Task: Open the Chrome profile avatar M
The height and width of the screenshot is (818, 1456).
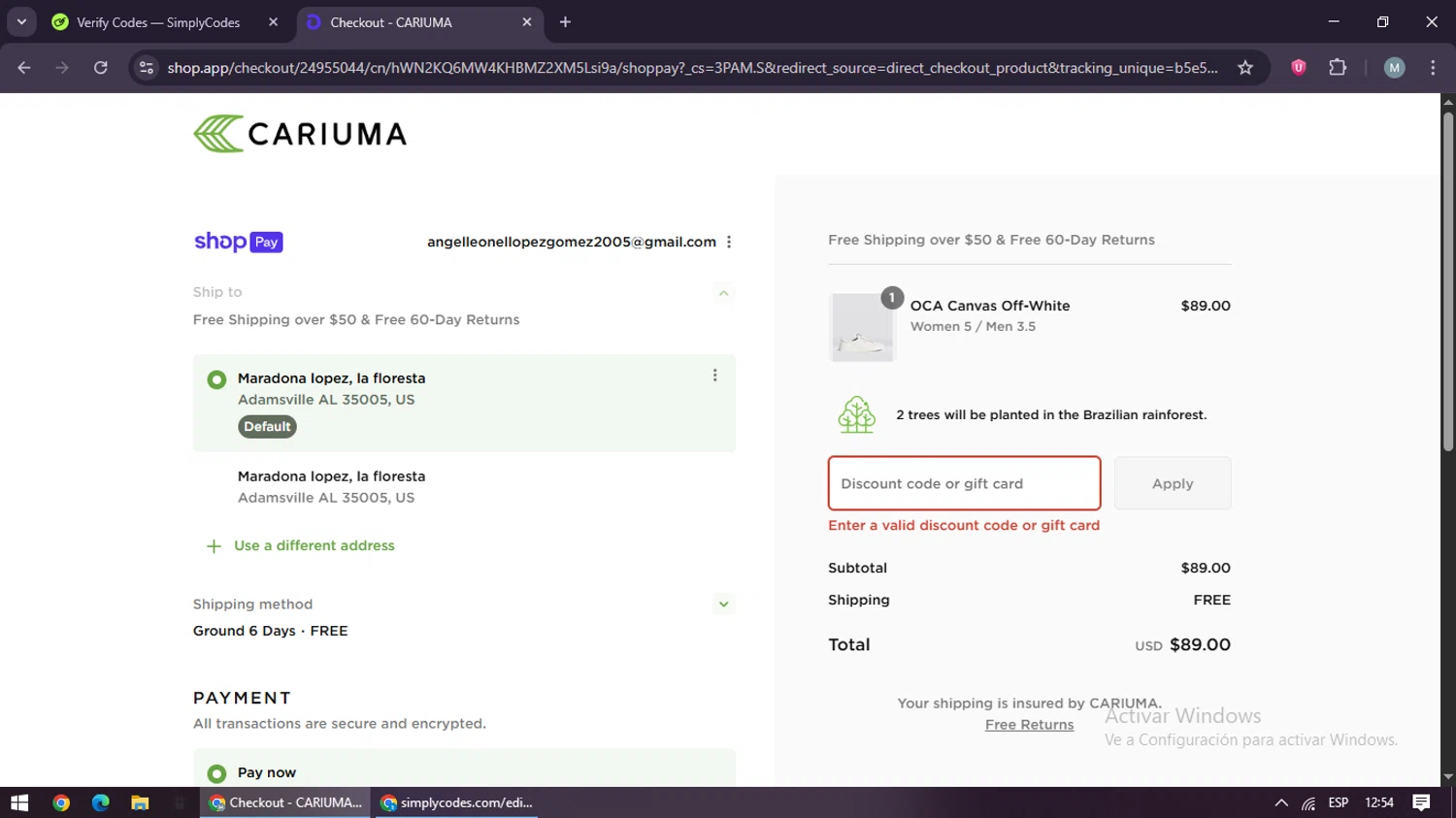Action: (1394, 68)
